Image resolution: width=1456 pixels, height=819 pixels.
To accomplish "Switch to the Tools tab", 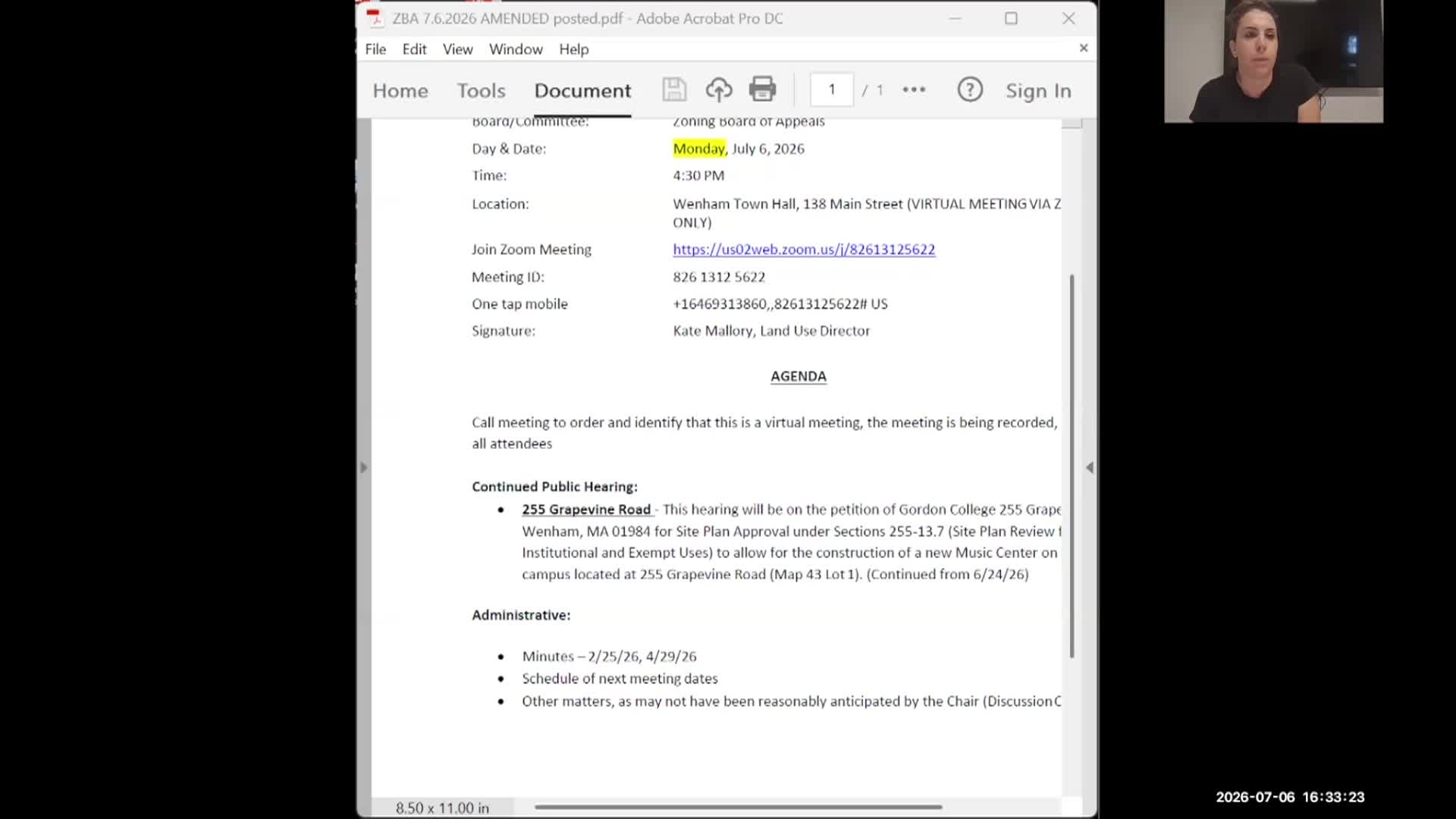I will click(481, 91).
